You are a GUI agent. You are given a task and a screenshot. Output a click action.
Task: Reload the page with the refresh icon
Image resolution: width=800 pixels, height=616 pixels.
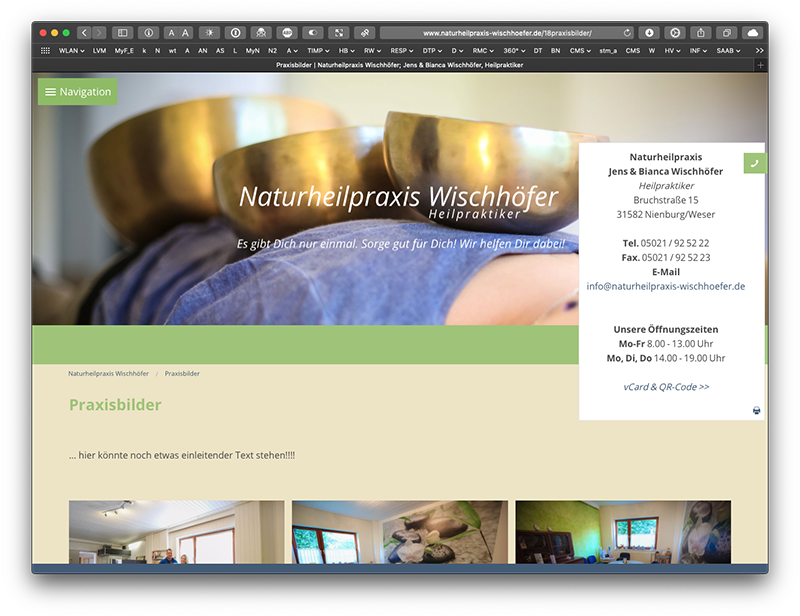click(x=627, y=33)
